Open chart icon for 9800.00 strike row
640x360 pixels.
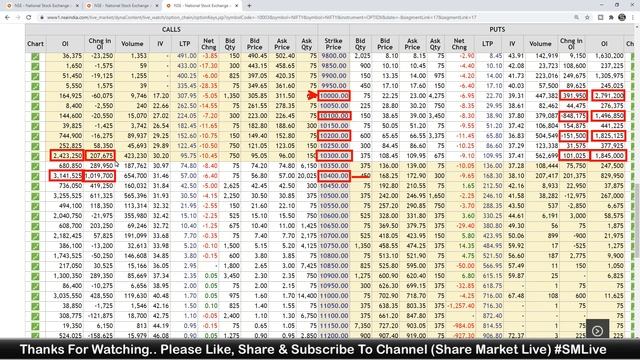point(36,56)
